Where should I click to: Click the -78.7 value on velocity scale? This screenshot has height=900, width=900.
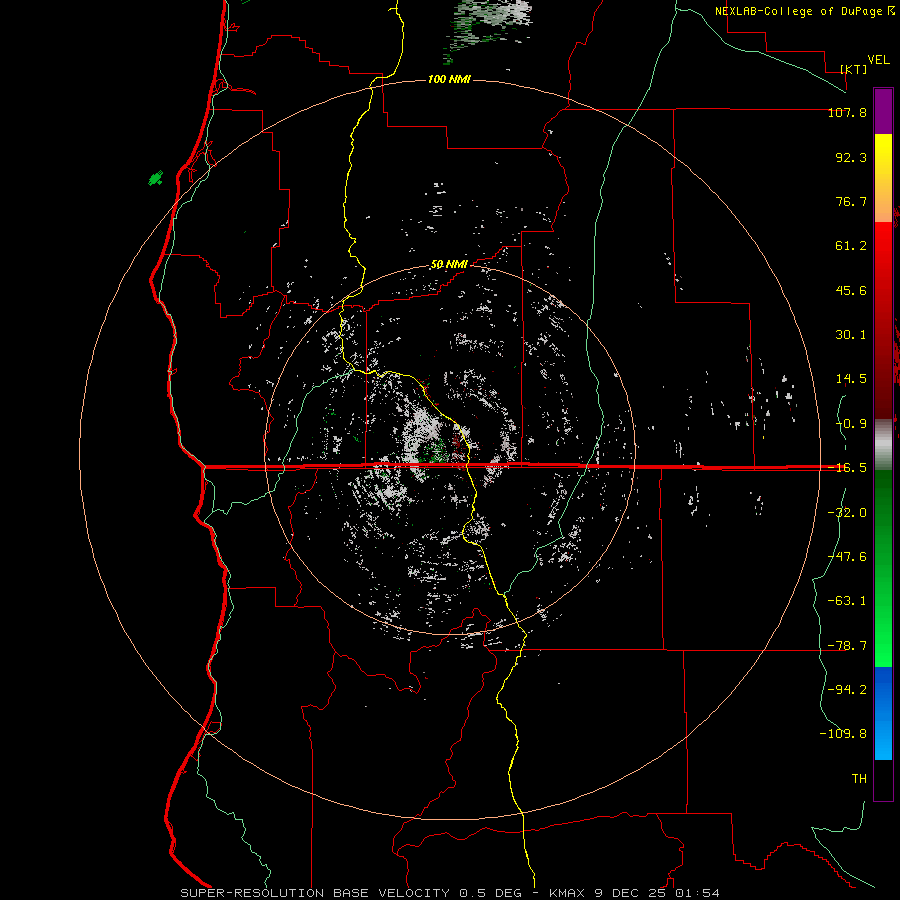pos(847,646)
